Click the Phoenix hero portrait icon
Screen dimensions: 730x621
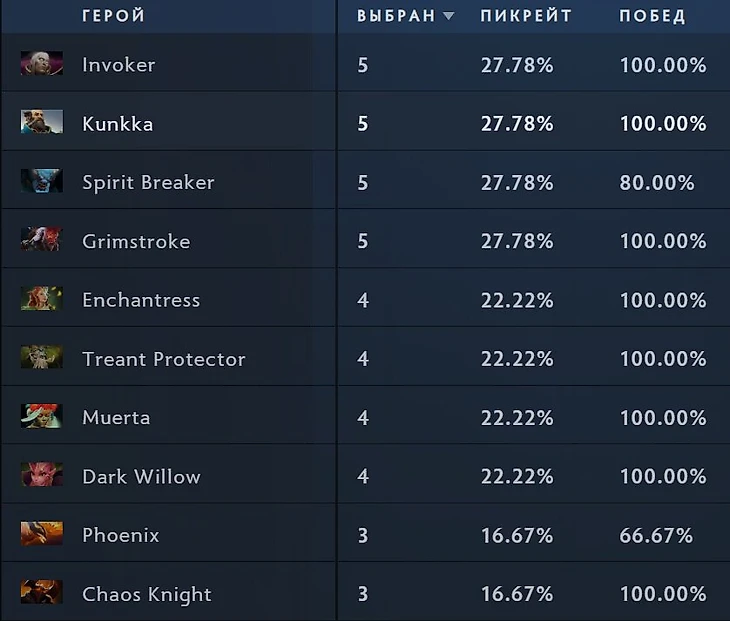tap(41, 535)
